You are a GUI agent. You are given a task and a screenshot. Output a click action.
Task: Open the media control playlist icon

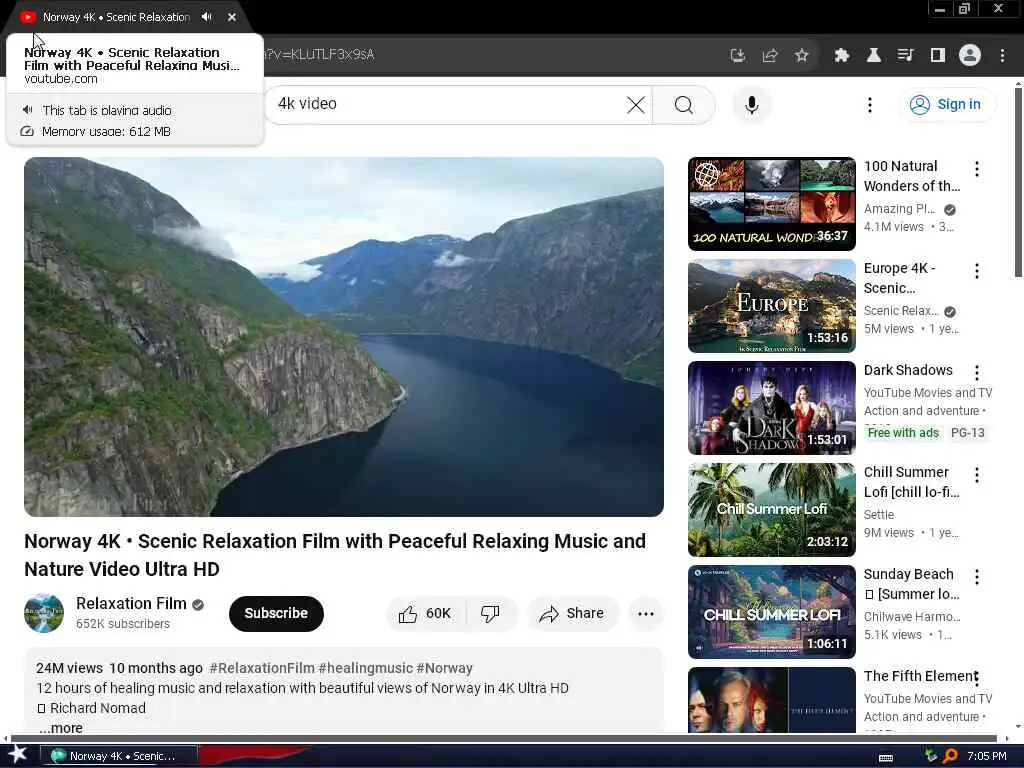(x=905, y=56)
